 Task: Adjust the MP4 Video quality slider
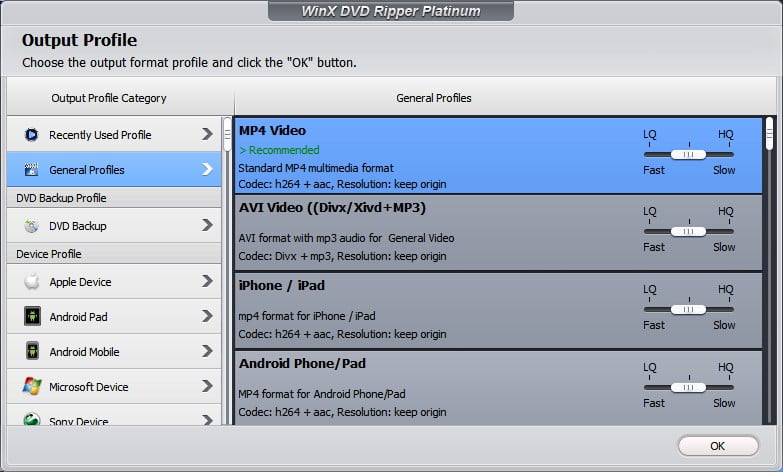[x=688, y=154]
